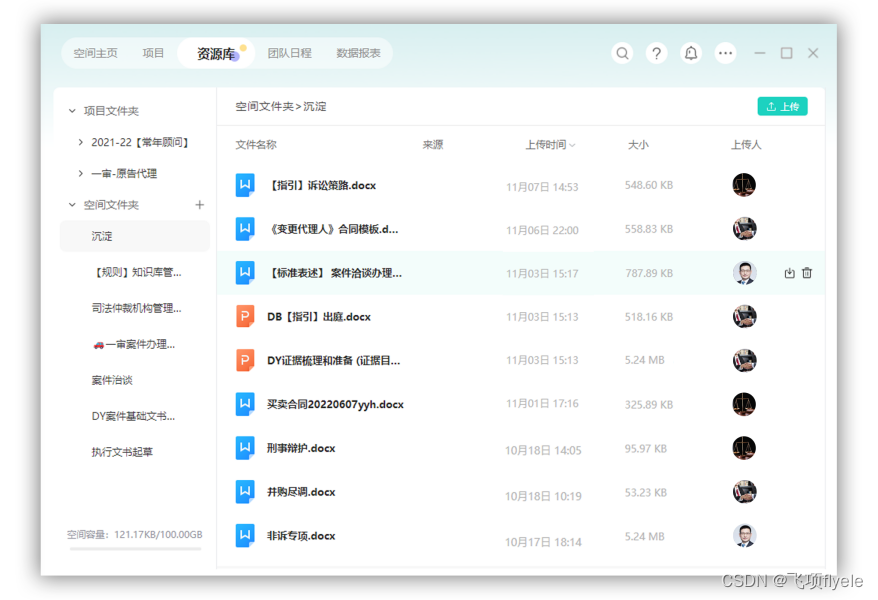Click uploader avatar for 非诉专项.docx
The width and height of the screenshot is (878, 600).
pos(744,536)
